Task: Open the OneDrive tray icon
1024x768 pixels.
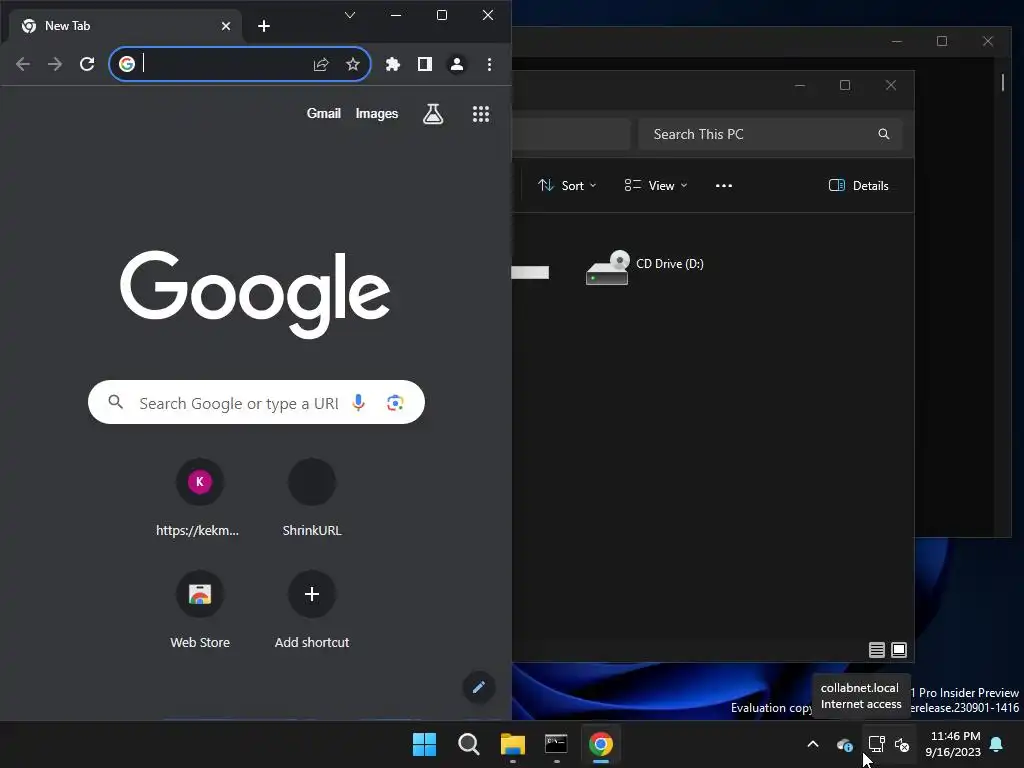Action: click(x=845, y=744)
